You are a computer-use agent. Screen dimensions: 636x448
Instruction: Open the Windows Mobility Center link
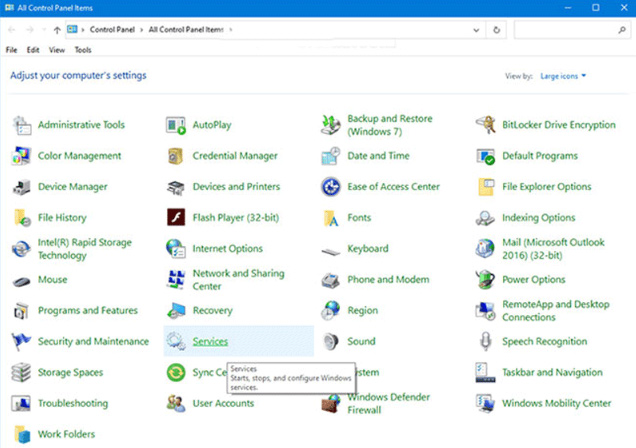pos(556,403)
